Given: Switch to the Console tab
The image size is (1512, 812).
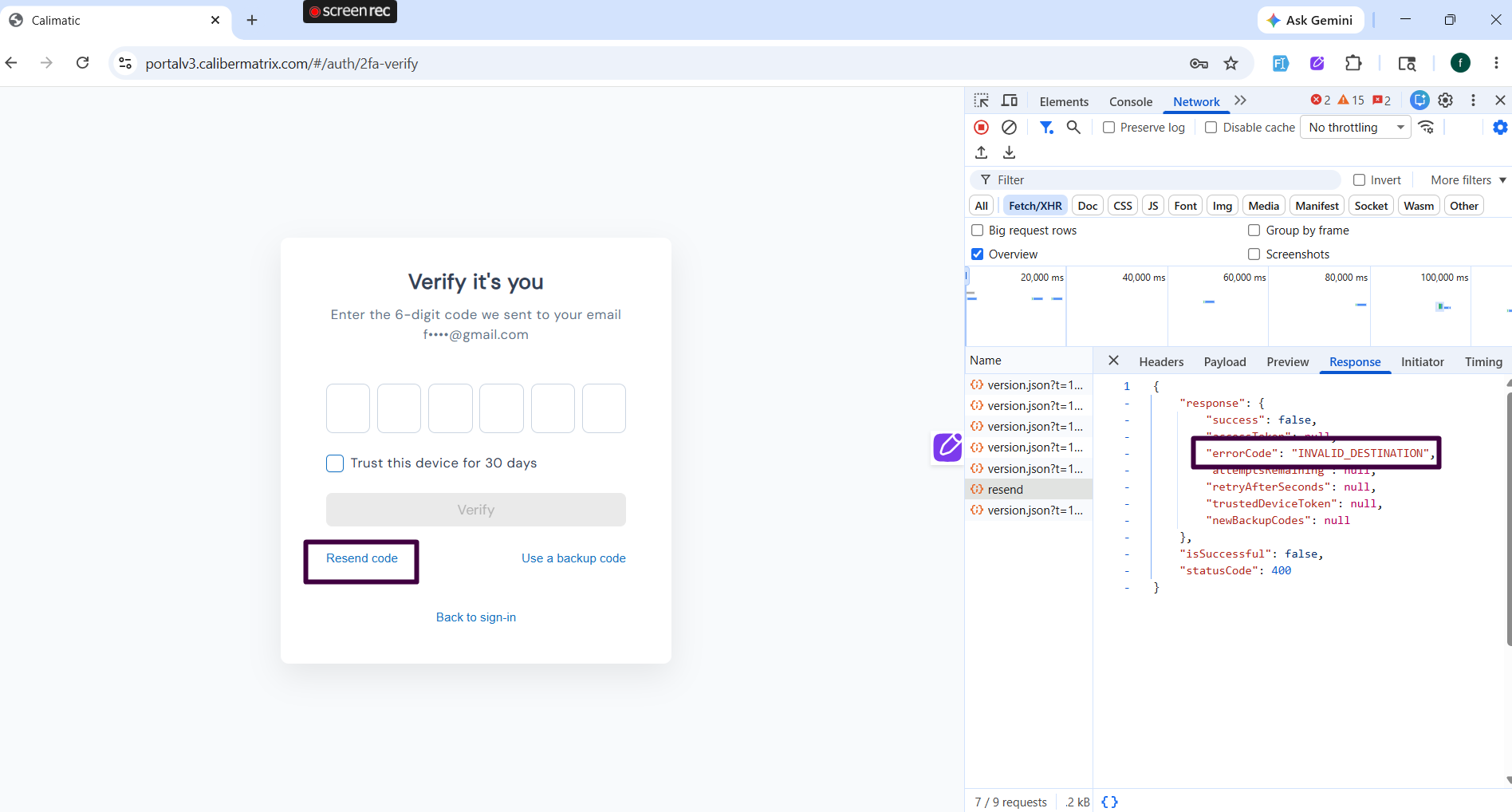Looking at the screenshot, I should coord(1131,101).
